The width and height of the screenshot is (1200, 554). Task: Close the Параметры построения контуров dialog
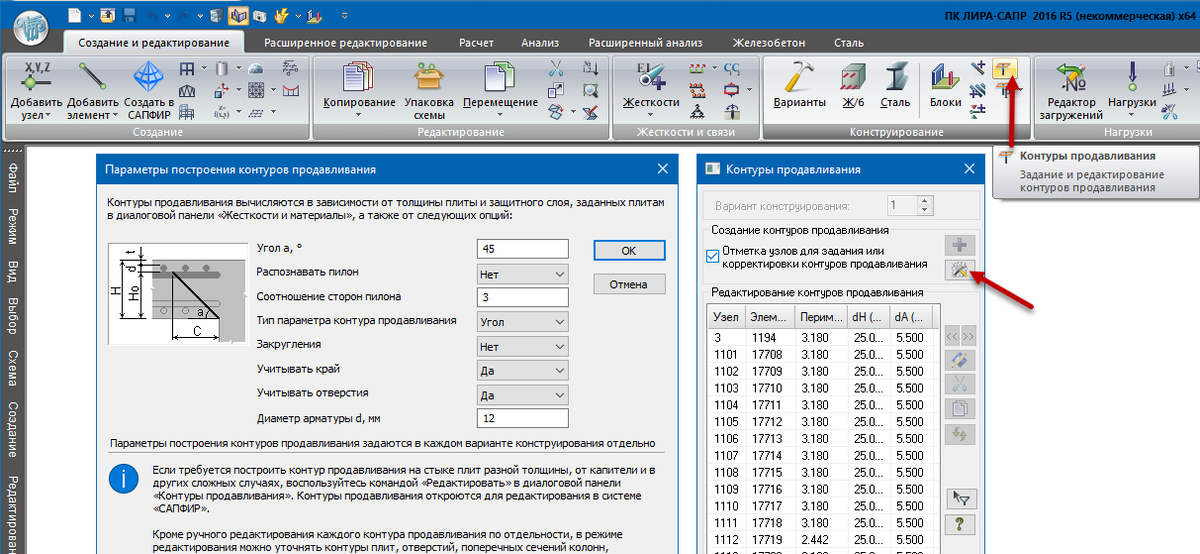point(663,169)
